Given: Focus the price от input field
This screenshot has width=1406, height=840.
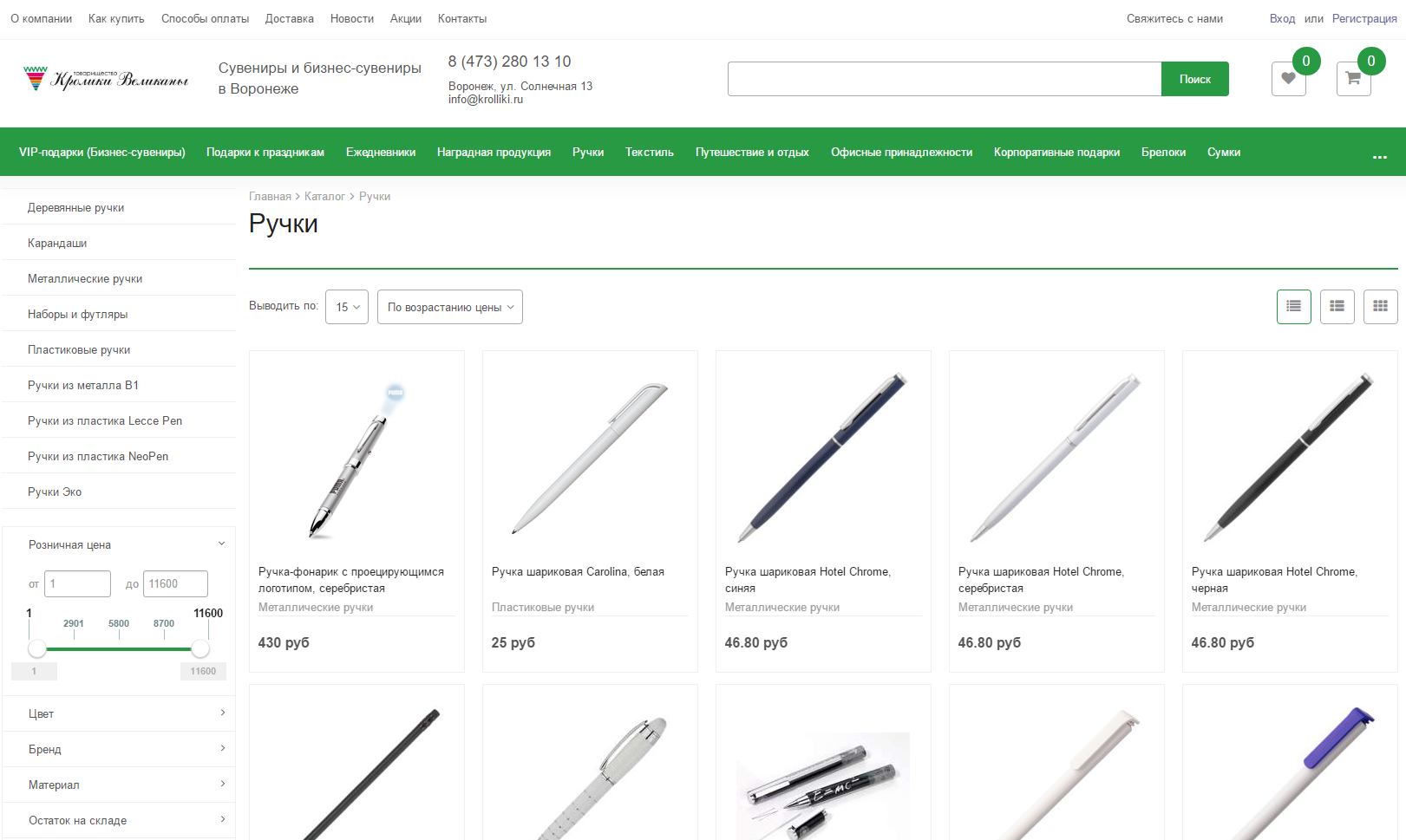Looking at the screenshot, I should coord(78,583).
